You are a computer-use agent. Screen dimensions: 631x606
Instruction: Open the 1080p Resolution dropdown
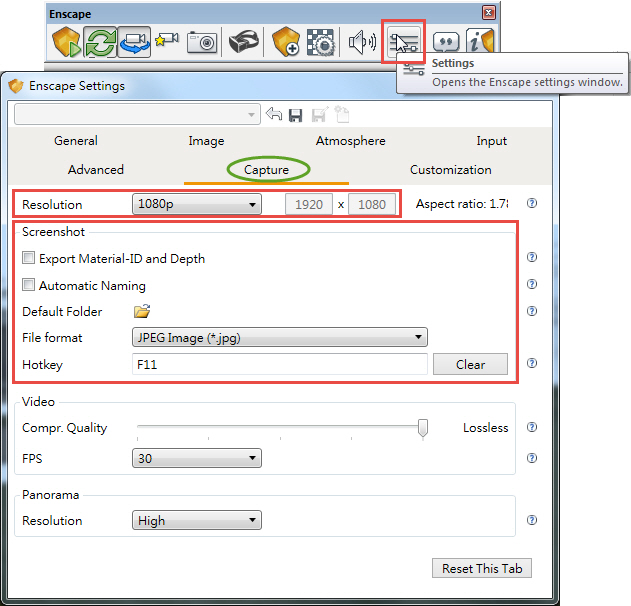tap(197, 204)
